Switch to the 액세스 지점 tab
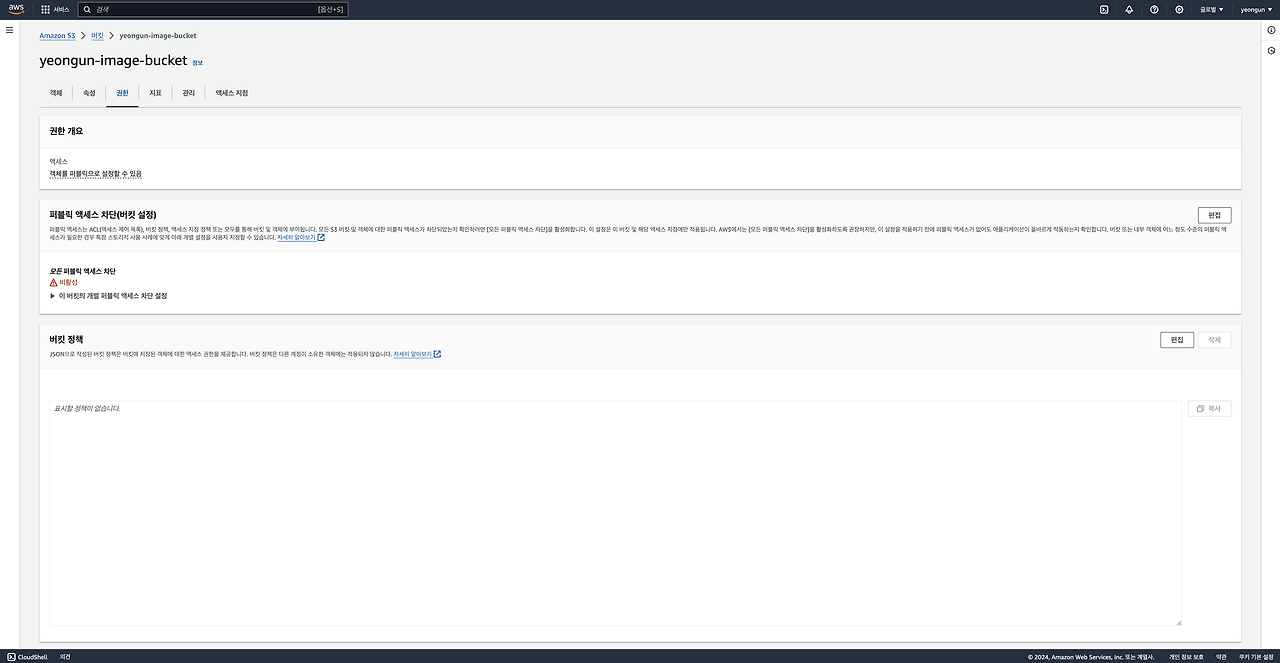The height and width of the screenshot is (663, 1280). (232, 93)
